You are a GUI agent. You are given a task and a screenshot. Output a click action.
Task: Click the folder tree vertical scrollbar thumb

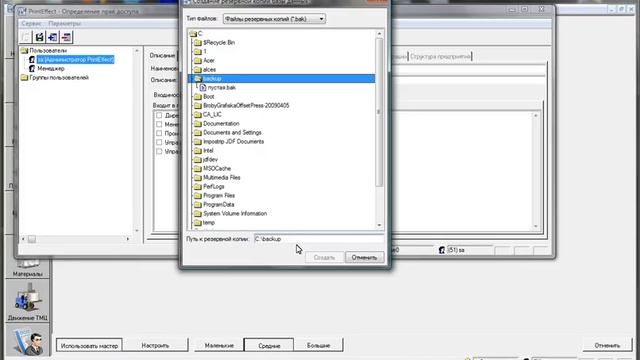pos(379,112)
